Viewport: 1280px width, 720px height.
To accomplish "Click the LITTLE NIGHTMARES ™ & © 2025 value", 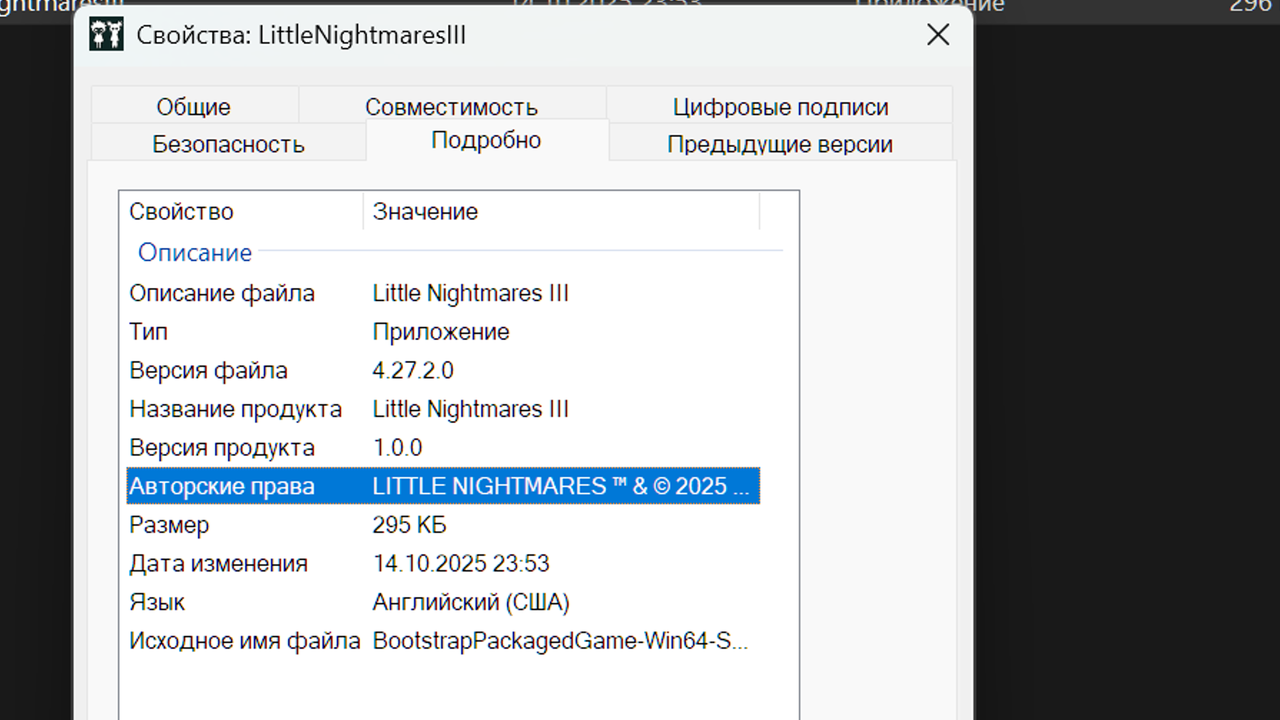I will click(x=561, y=486).
